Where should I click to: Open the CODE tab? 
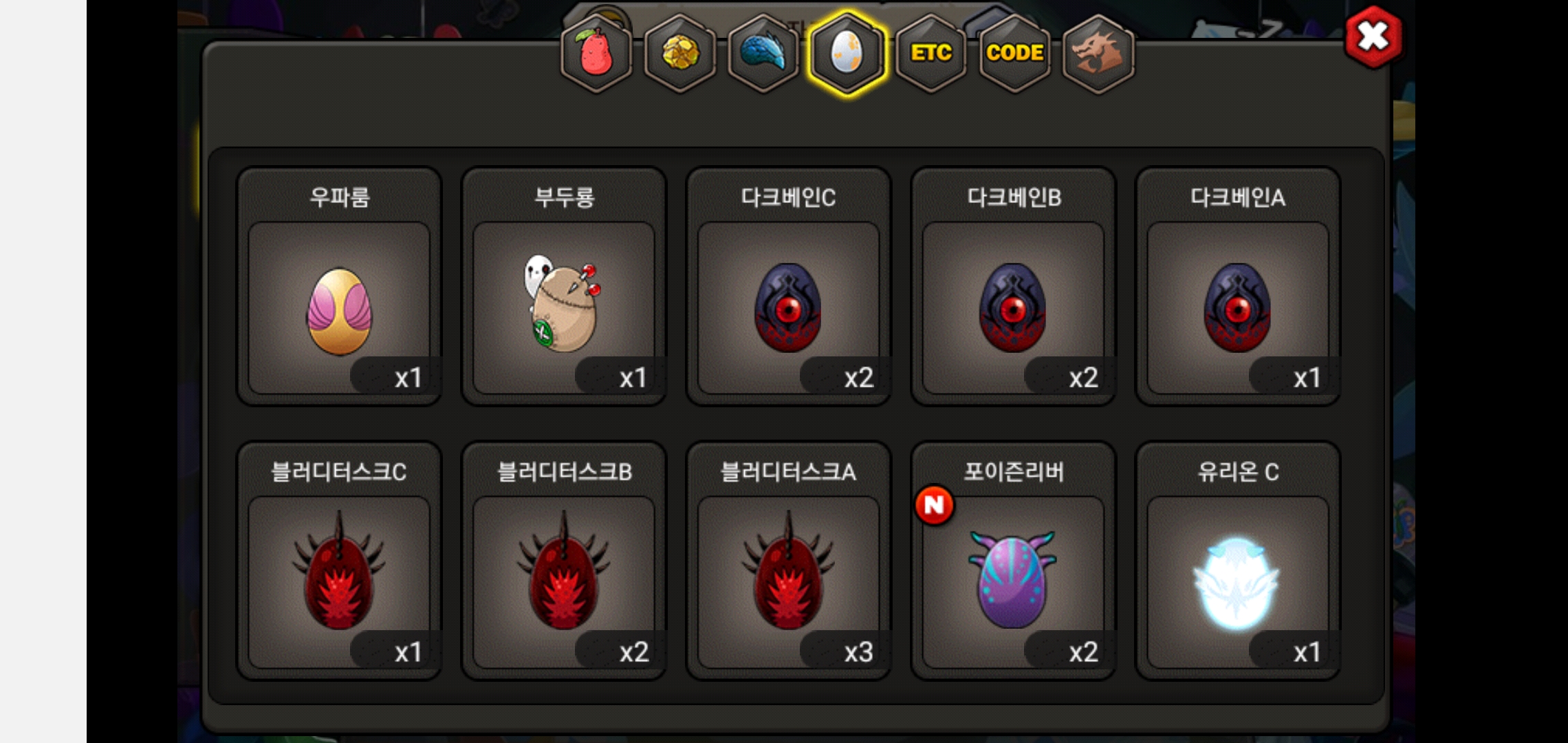pyautogui.click(x=1015, y=53)
